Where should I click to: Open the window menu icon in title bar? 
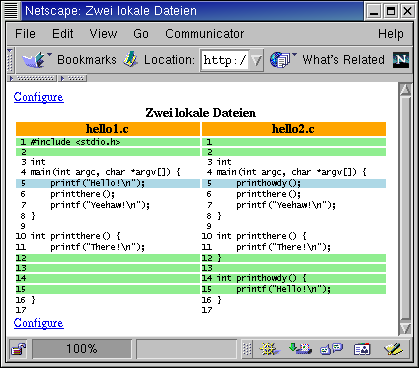click(11, 11)
